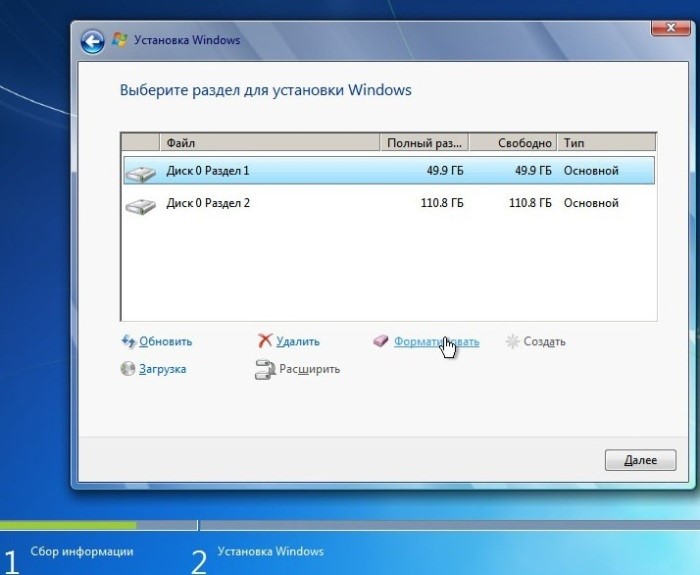Click the drive icon next to Расширить
Viewport: 700px width, 575px height.
click(x=265, y=370)
